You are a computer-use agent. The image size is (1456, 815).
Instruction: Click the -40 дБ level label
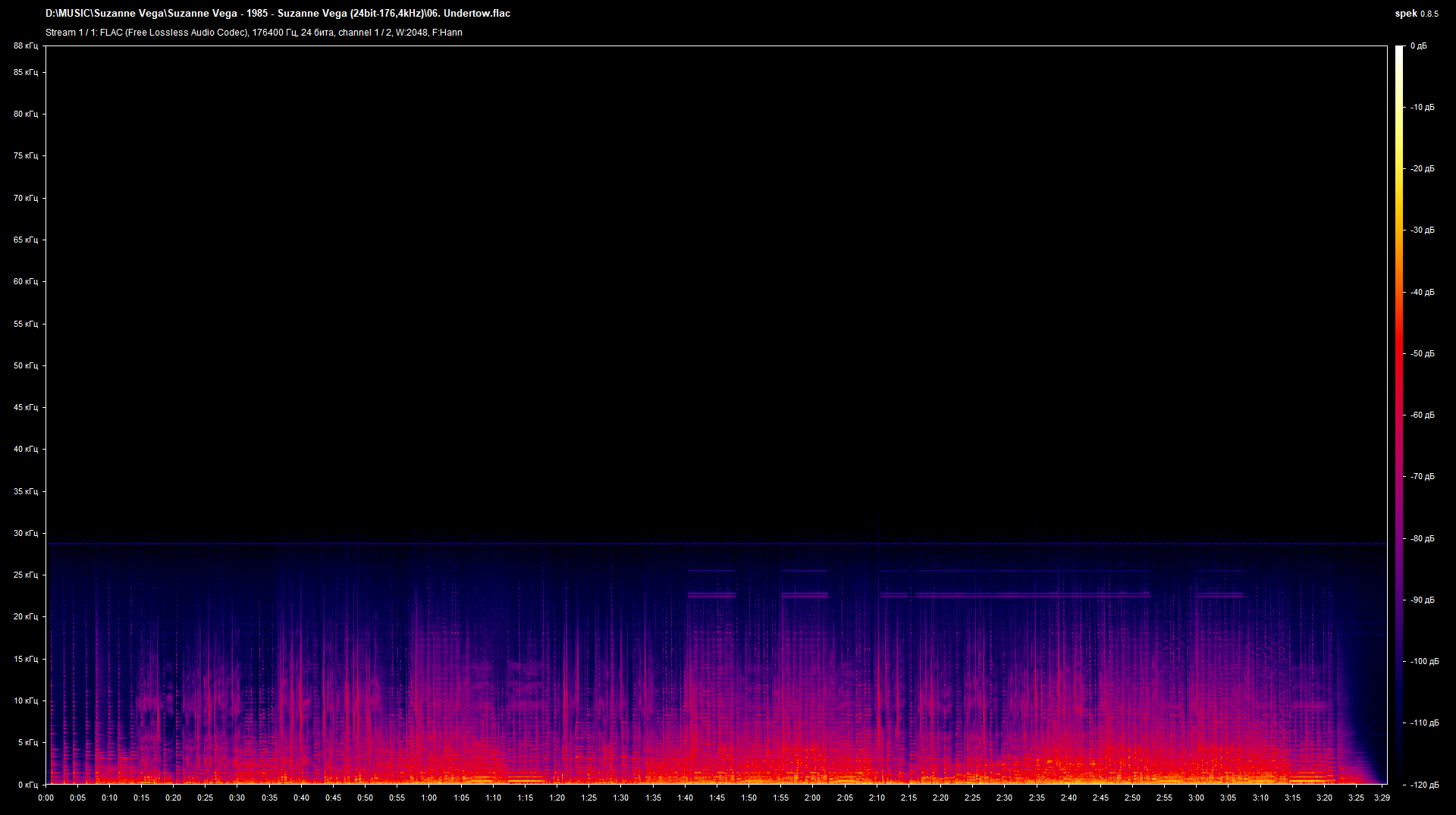(1423, 293)
